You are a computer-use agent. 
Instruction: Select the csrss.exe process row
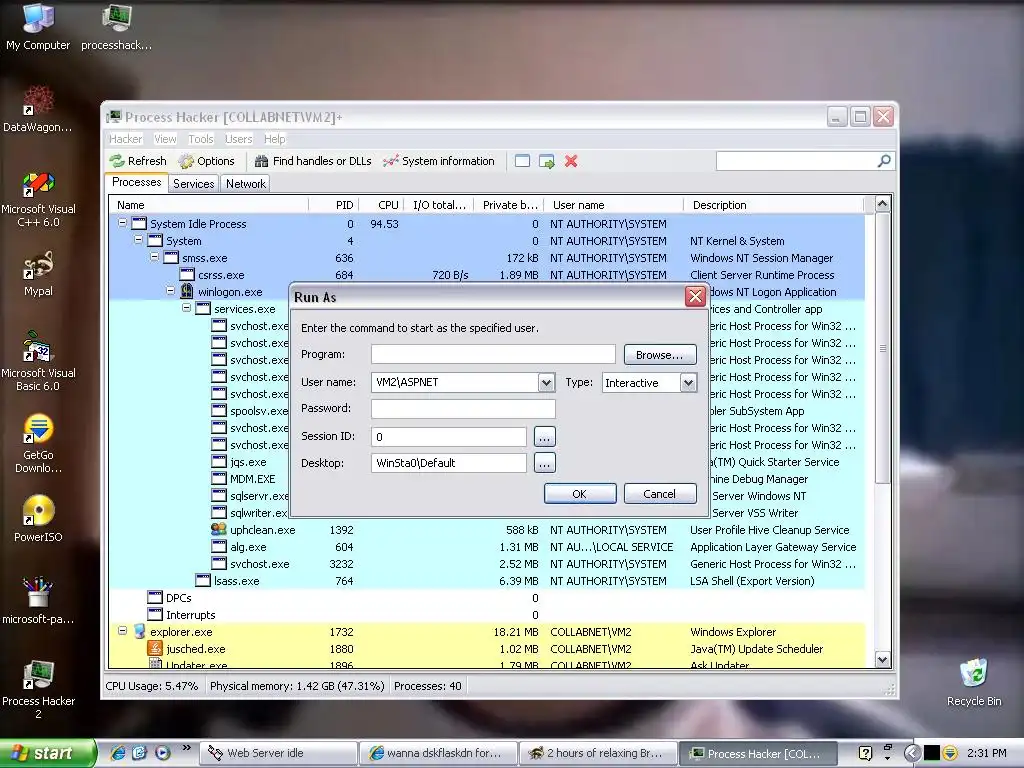point(487,275)
